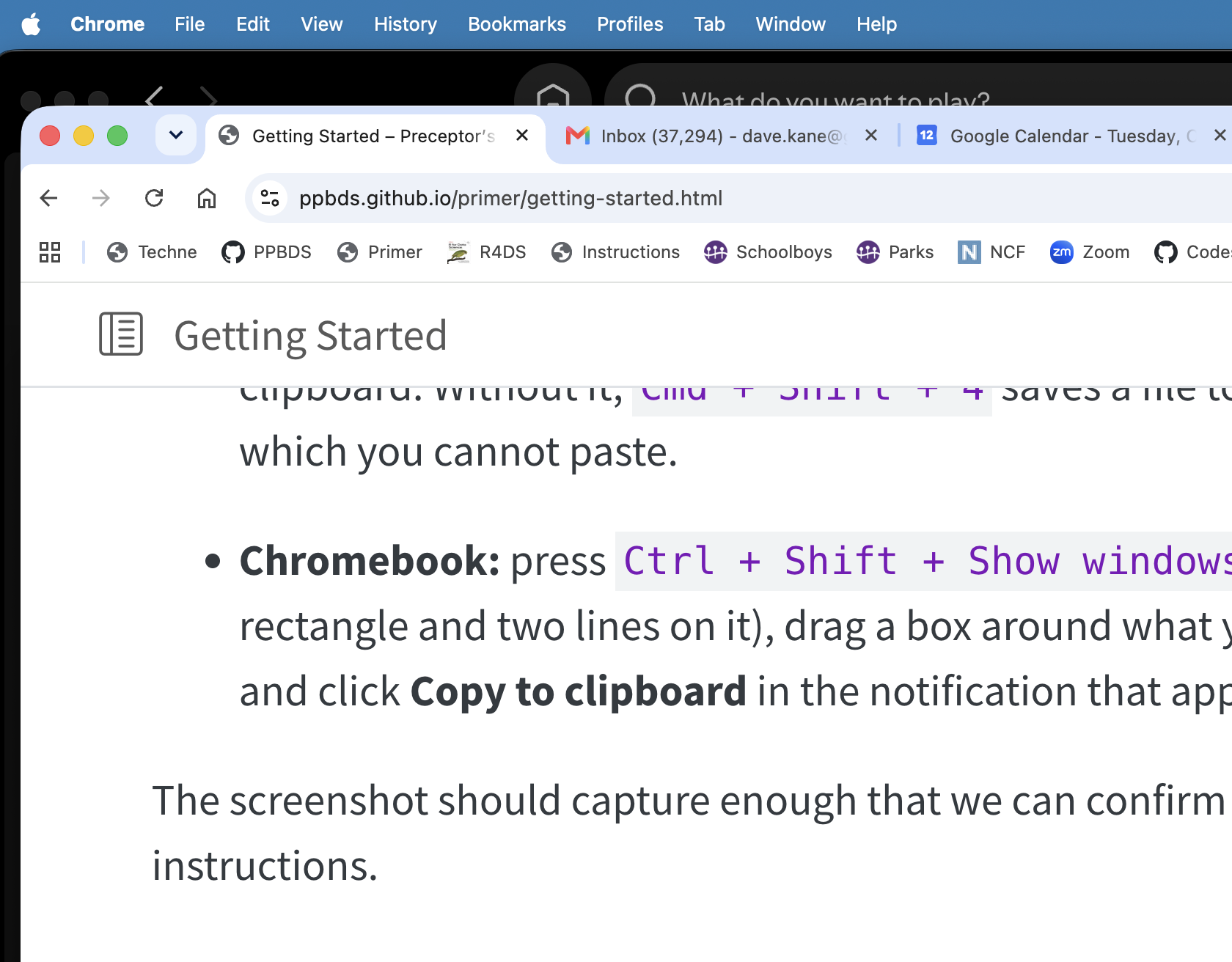Focus the address bar URL
Image resolution: width=1232 pixels, height=962 pixels.
tap(510, 198)
